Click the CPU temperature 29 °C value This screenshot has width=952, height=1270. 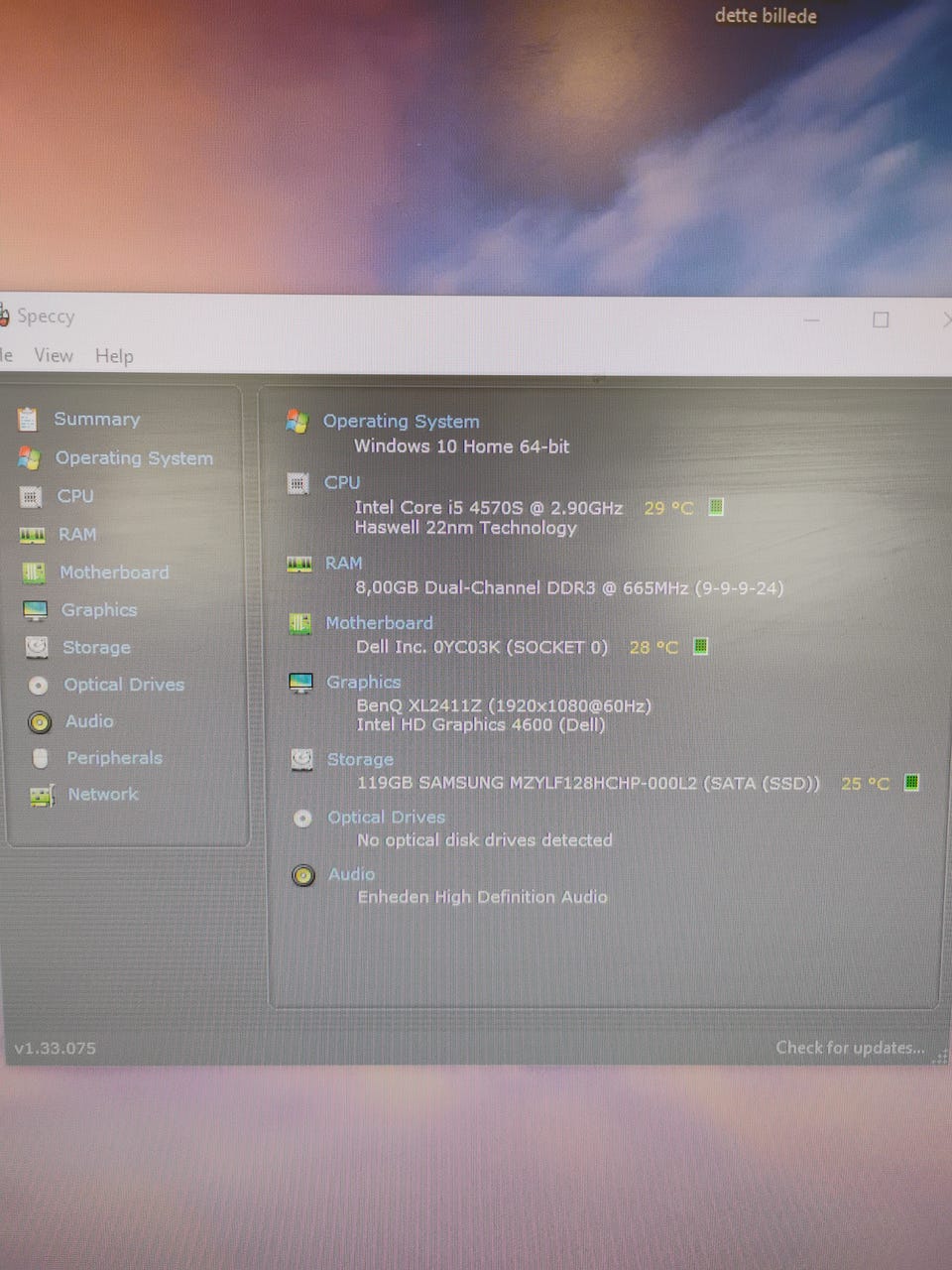point(668,508)
